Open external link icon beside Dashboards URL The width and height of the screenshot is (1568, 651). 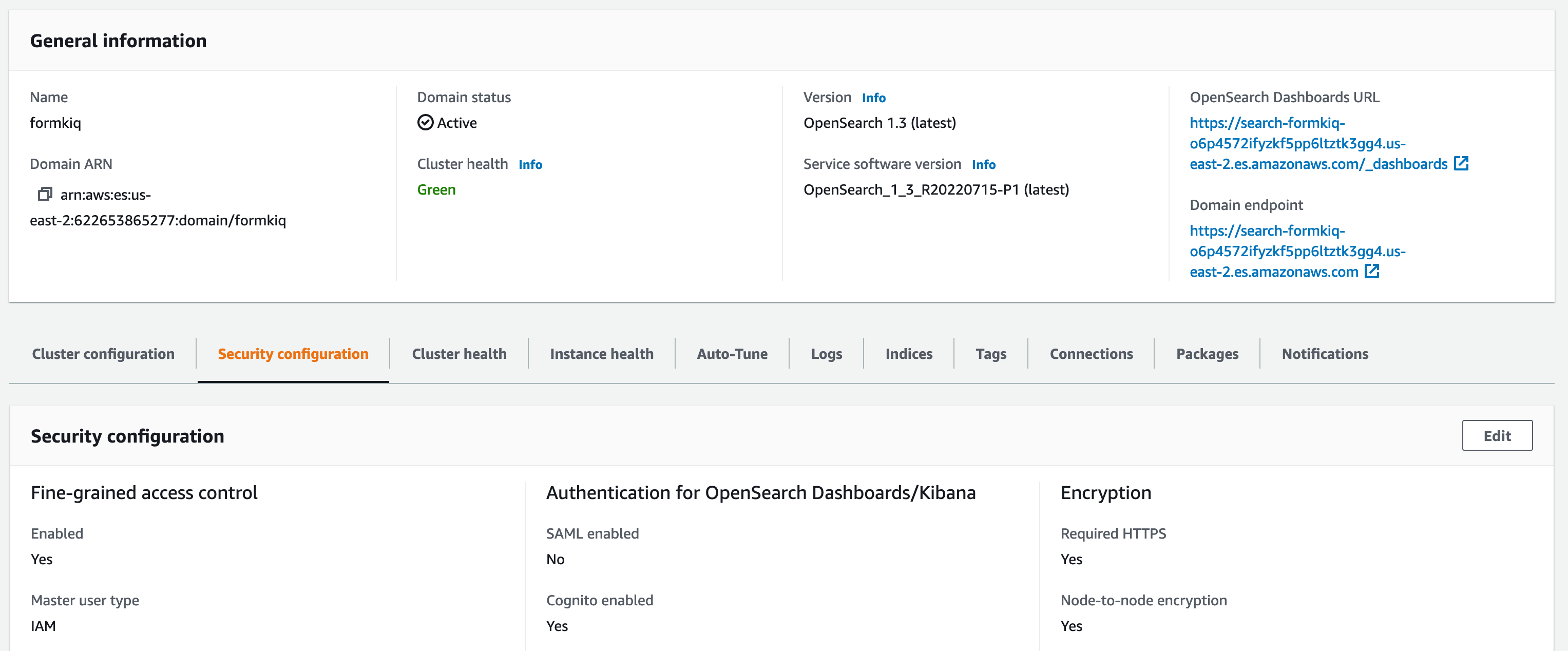pos(1462,163)
